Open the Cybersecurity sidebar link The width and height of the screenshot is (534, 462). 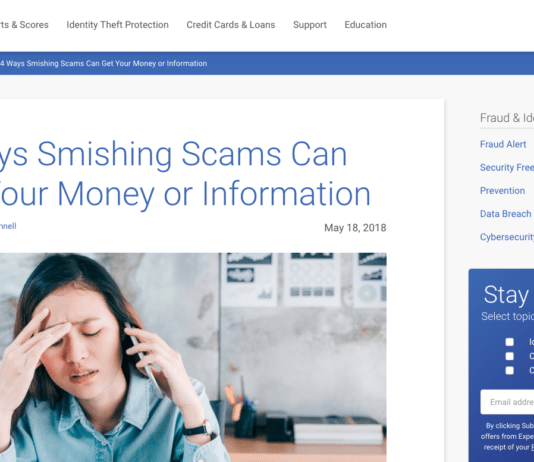click(507, 237)
